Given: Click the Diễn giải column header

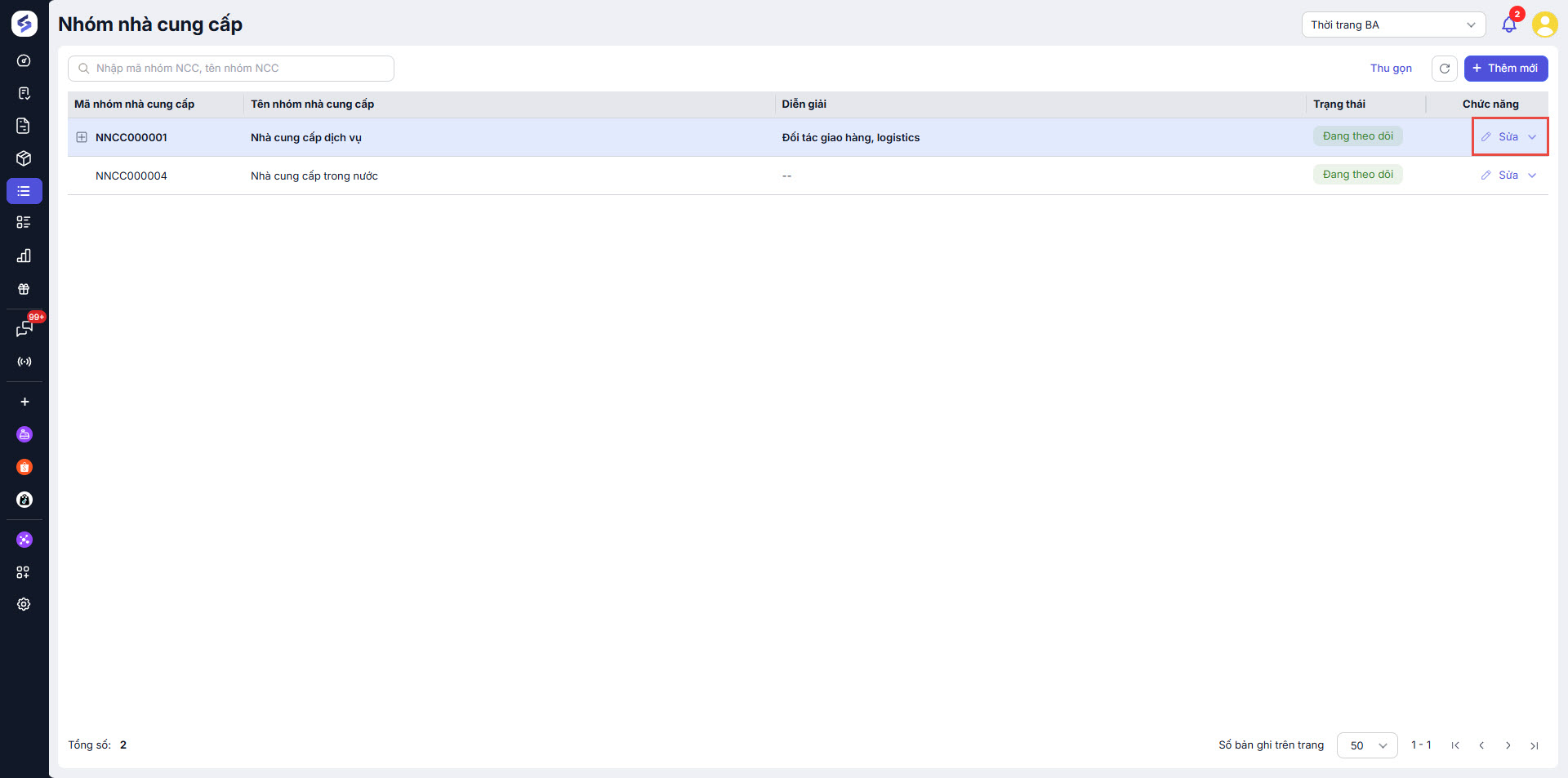Looking at the screenshot, I should point(804,104).
